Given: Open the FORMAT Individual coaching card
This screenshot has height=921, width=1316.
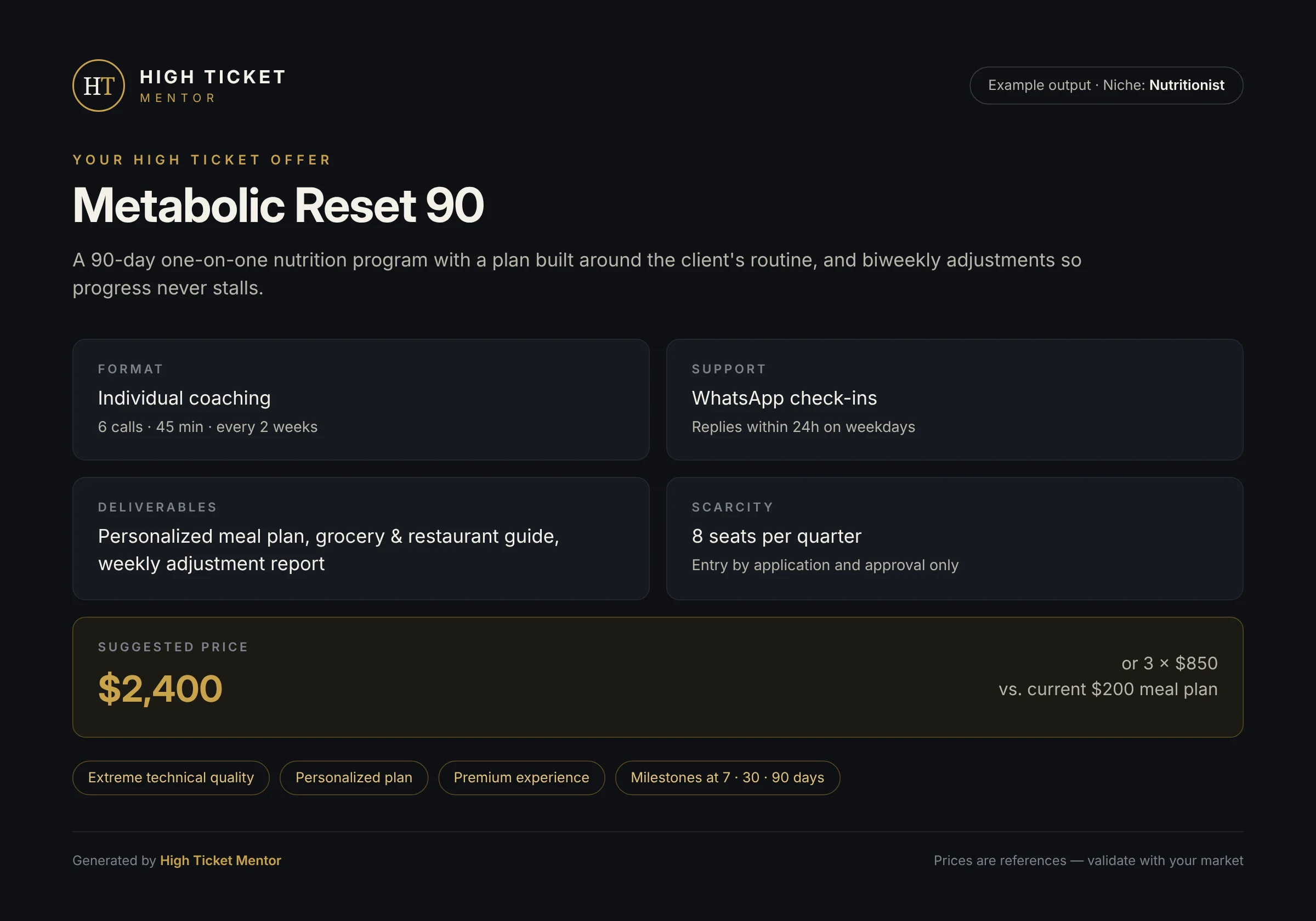Looking at the screenshot, I should pyautogui.click(x=360, y=400).
